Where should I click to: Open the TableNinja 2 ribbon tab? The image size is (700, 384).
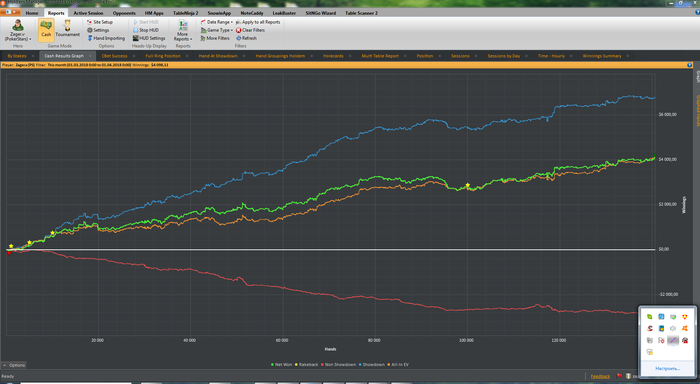pos(186,13)
